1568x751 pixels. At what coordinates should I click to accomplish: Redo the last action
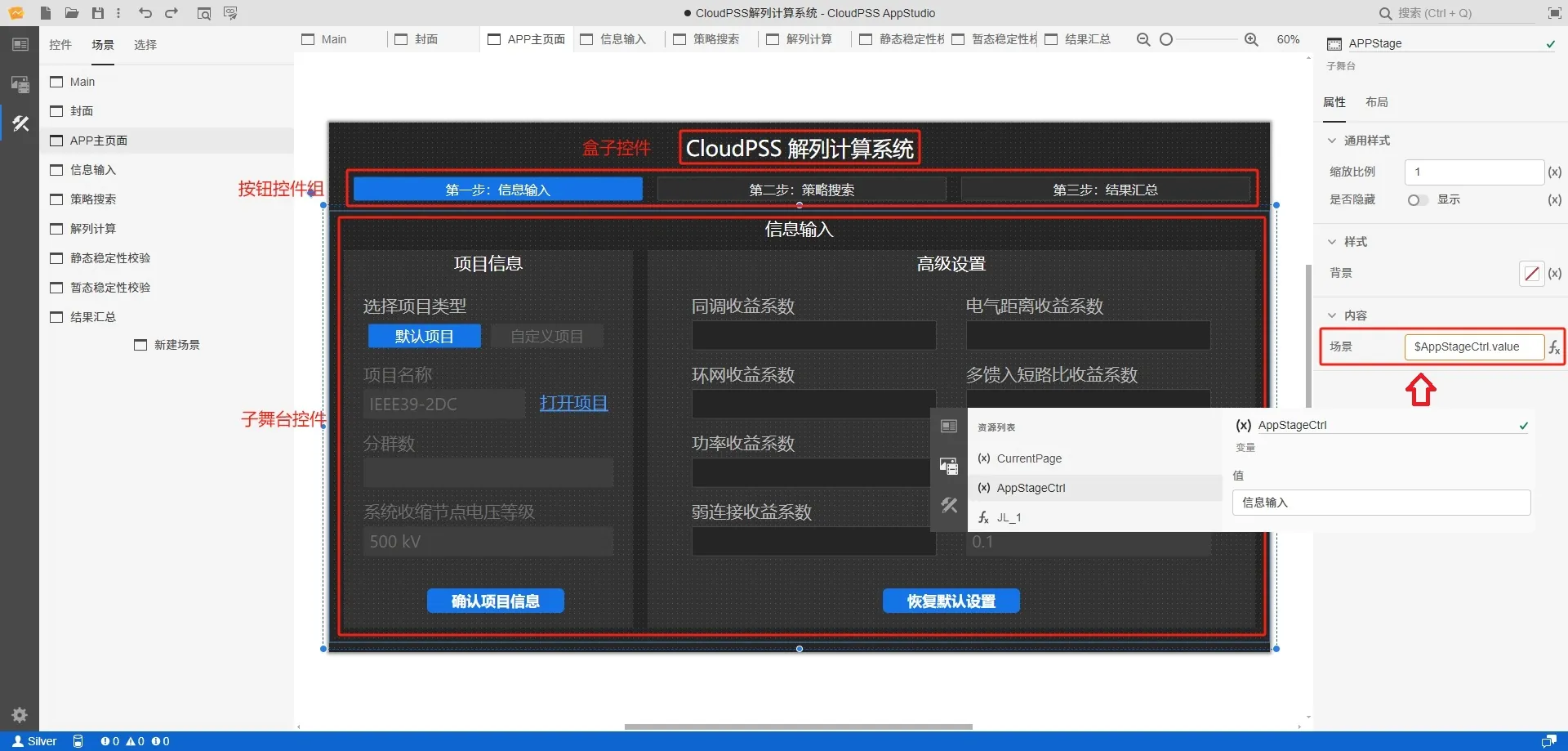point(171,13)
